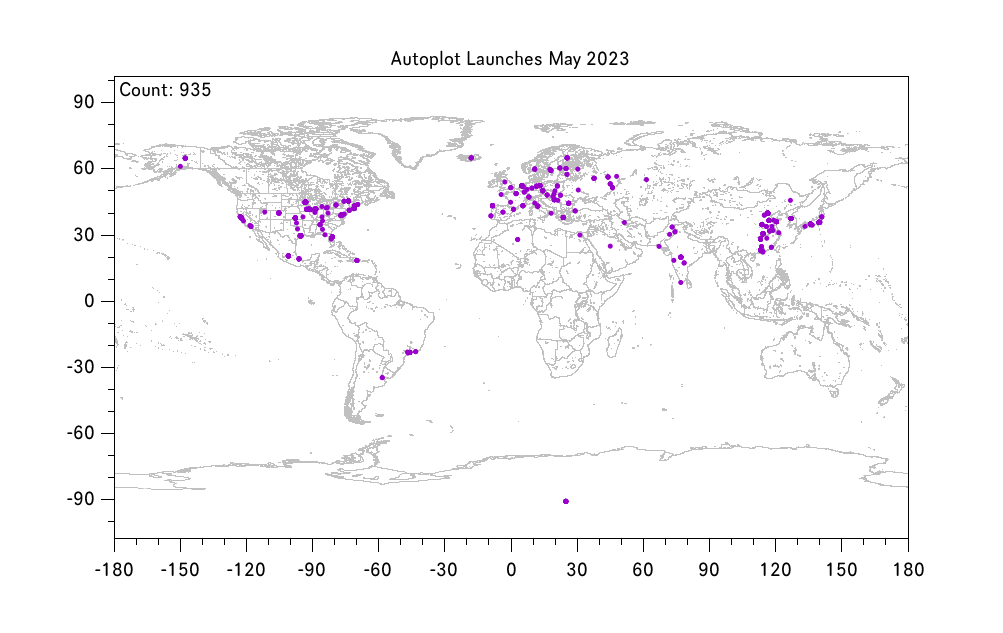Click the plot title "Autoplot Launches May 2023"

tap(510, 59)
